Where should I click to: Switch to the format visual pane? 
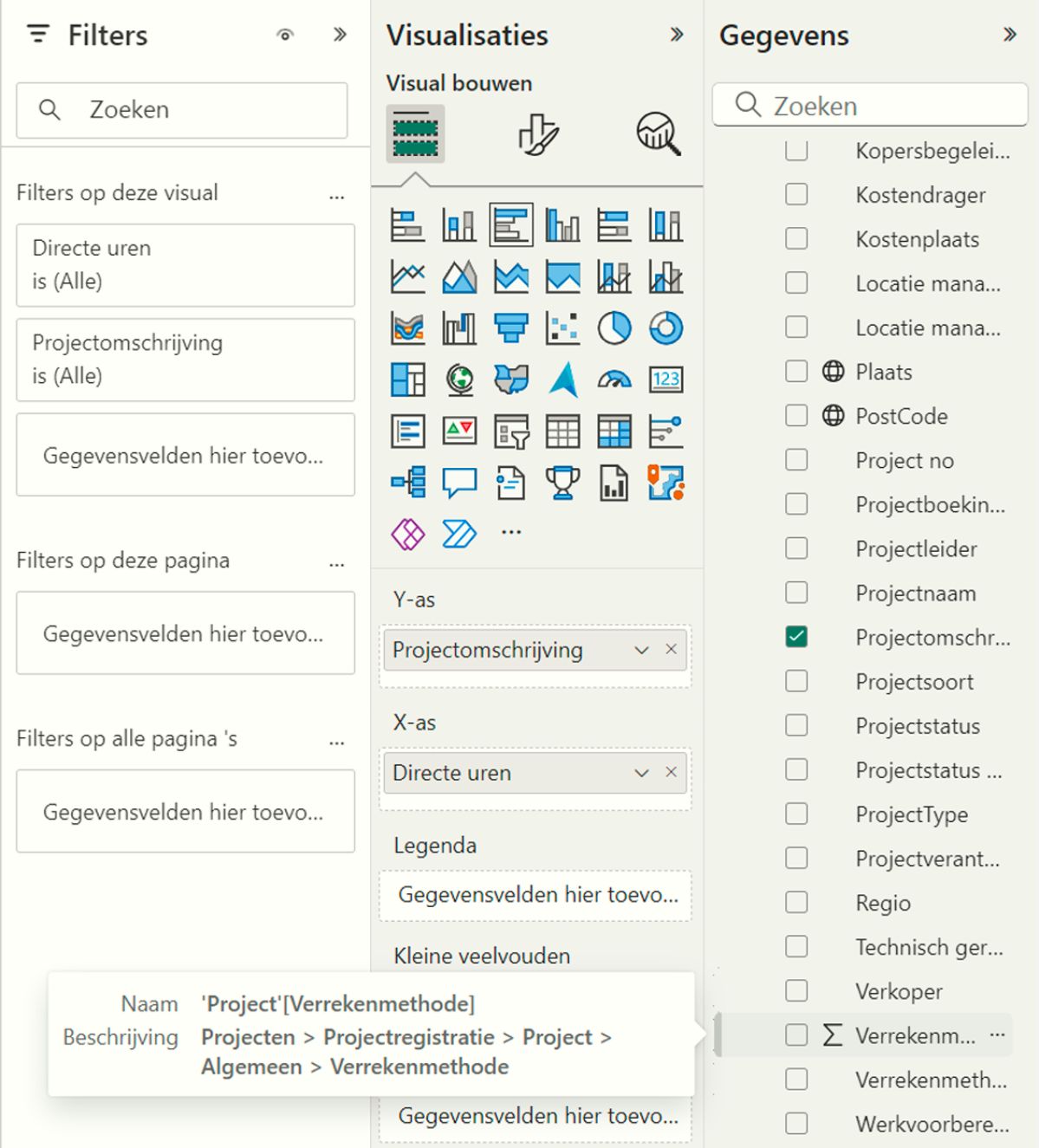(x=538, y=134)
